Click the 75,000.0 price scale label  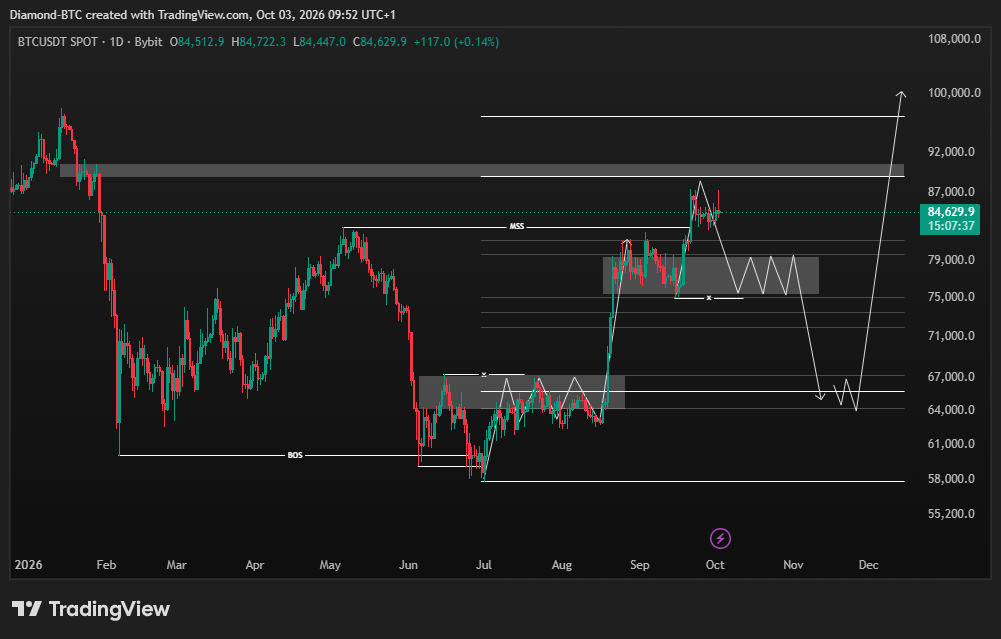951,297
